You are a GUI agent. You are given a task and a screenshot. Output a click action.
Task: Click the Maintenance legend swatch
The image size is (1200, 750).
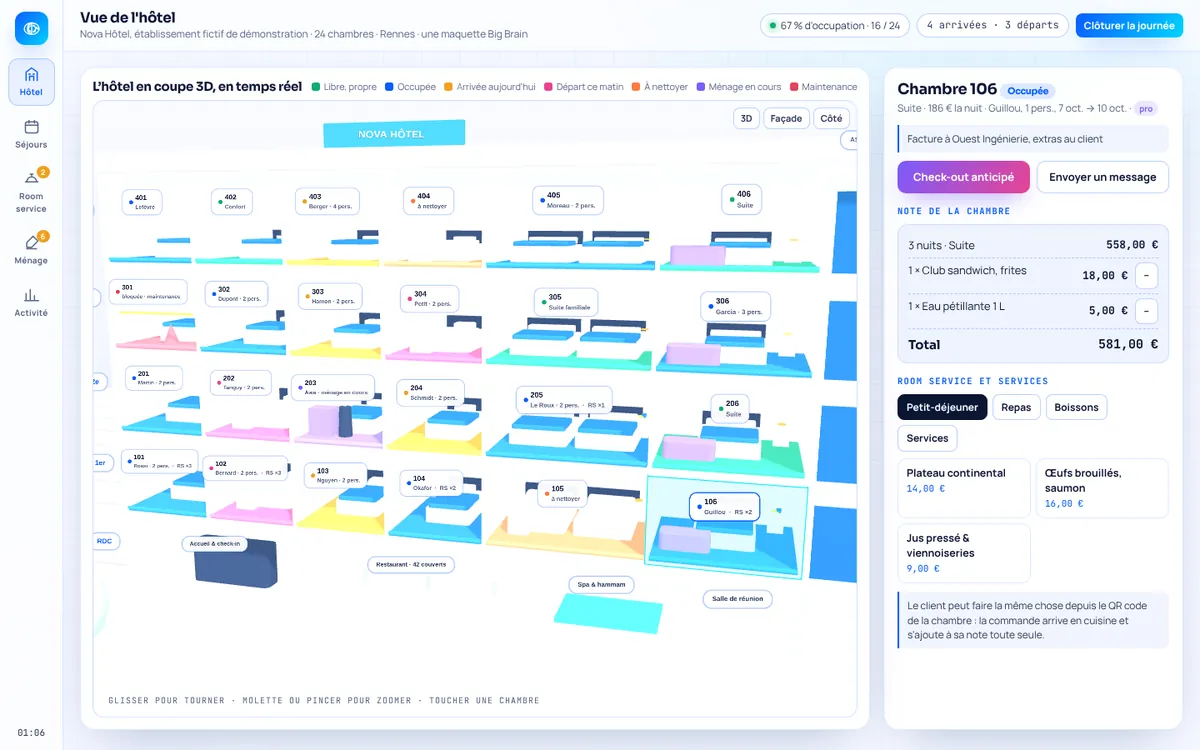pyautogui.click(x=794, y=87)
